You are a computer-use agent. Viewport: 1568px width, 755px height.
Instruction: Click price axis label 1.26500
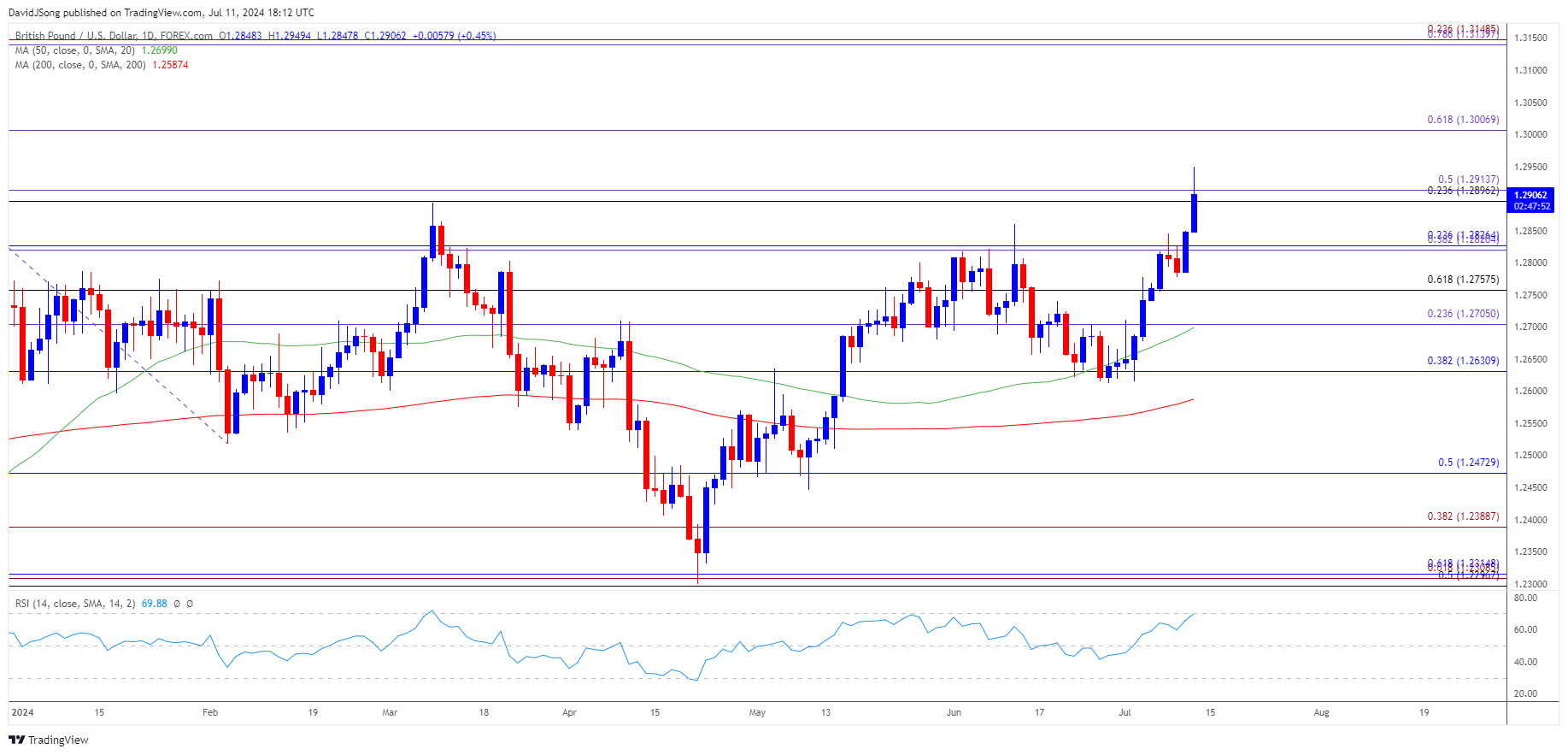point(1530,359)
